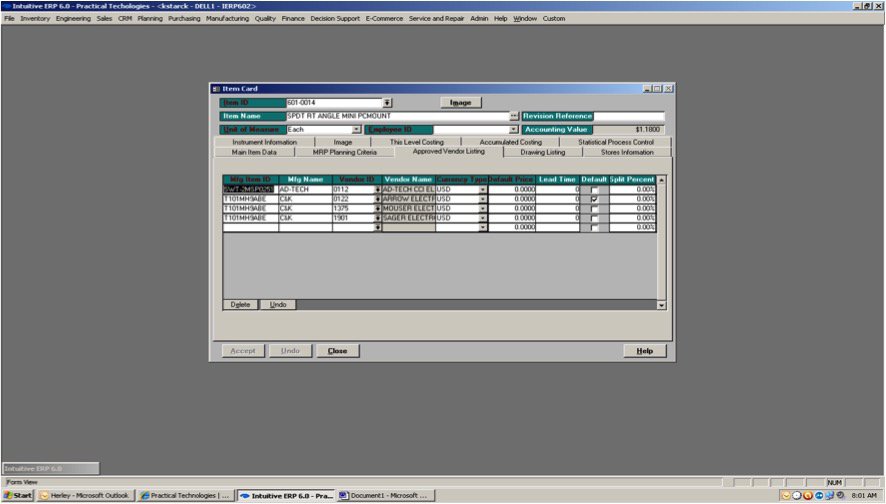Switch to Document1 - Microsoft Word taskbar item
Image resolution: width=886 pixels, height=504 pixels.
[385, 496]
